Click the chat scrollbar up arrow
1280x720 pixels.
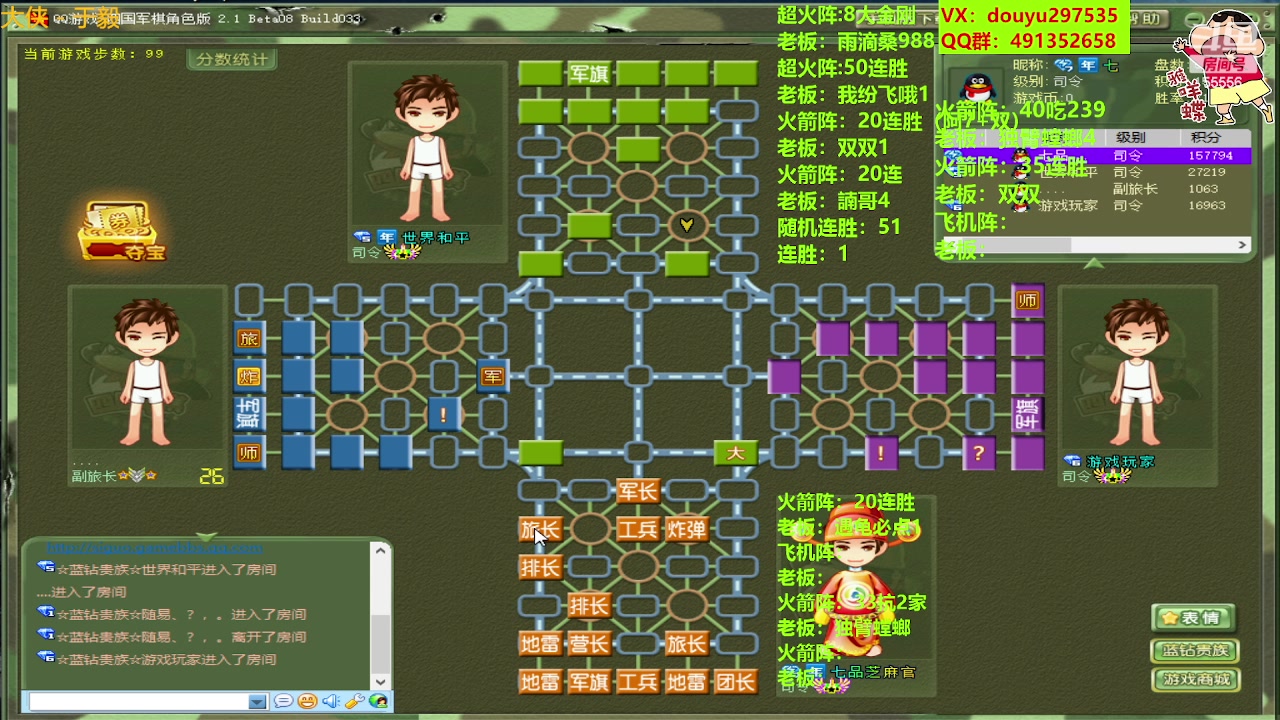[380, 549]
